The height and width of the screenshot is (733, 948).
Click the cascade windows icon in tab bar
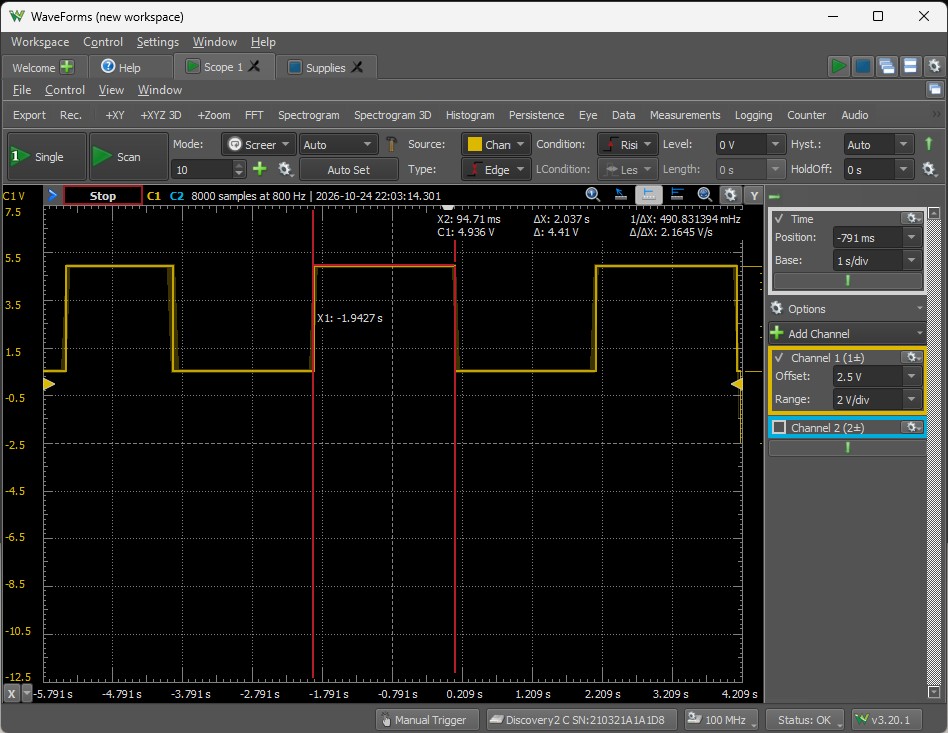click(887, 66)
